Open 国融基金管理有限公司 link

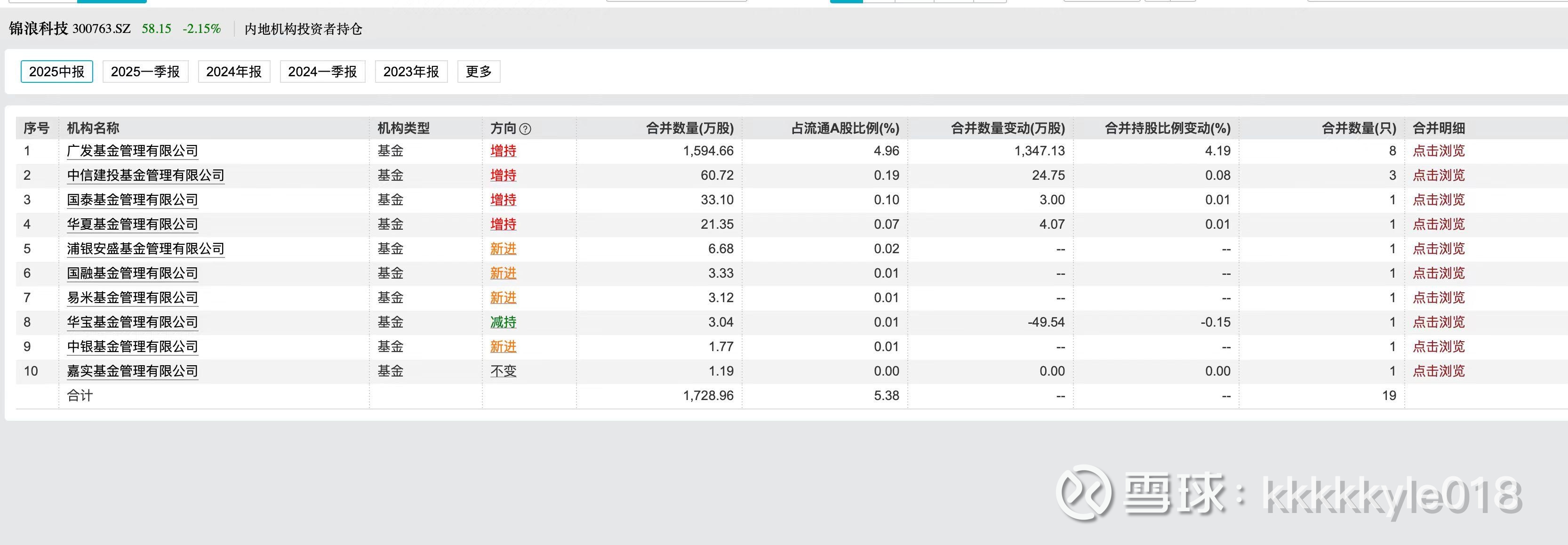coord(133,273)
